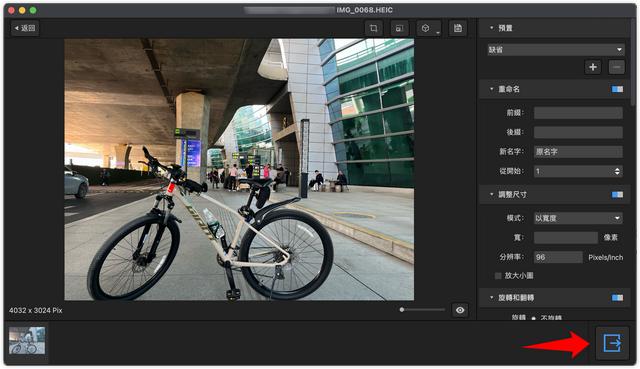This screenshot has width=640, height=369.
Task: Open the 缺省 preset dropdown
Action: click(x=556, y=50)
